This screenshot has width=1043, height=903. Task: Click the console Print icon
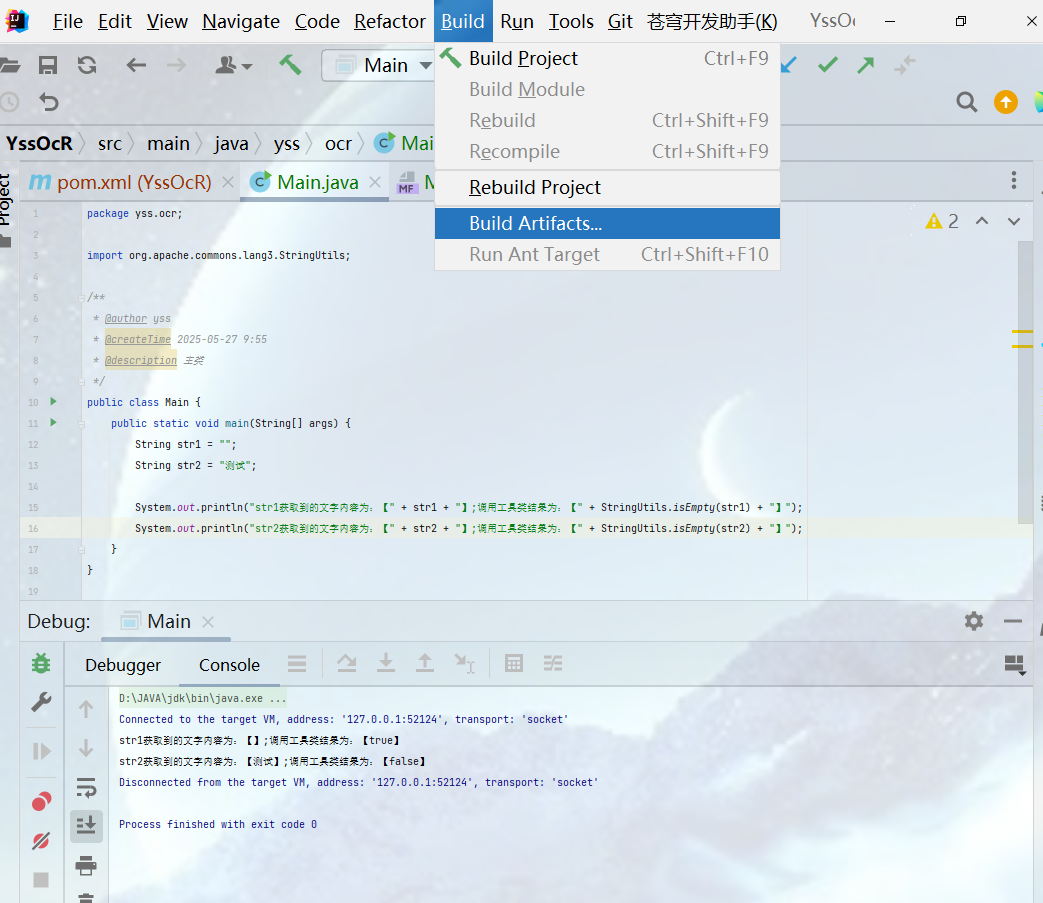86,866
